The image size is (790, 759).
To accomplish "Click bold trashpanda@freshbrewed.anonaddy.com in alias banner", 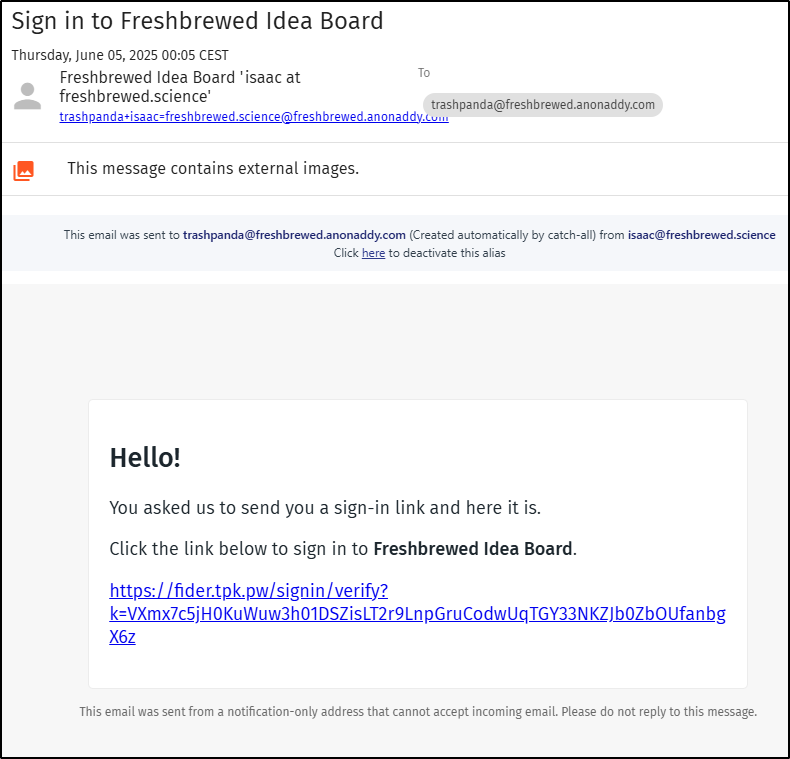I will point(294,235).
